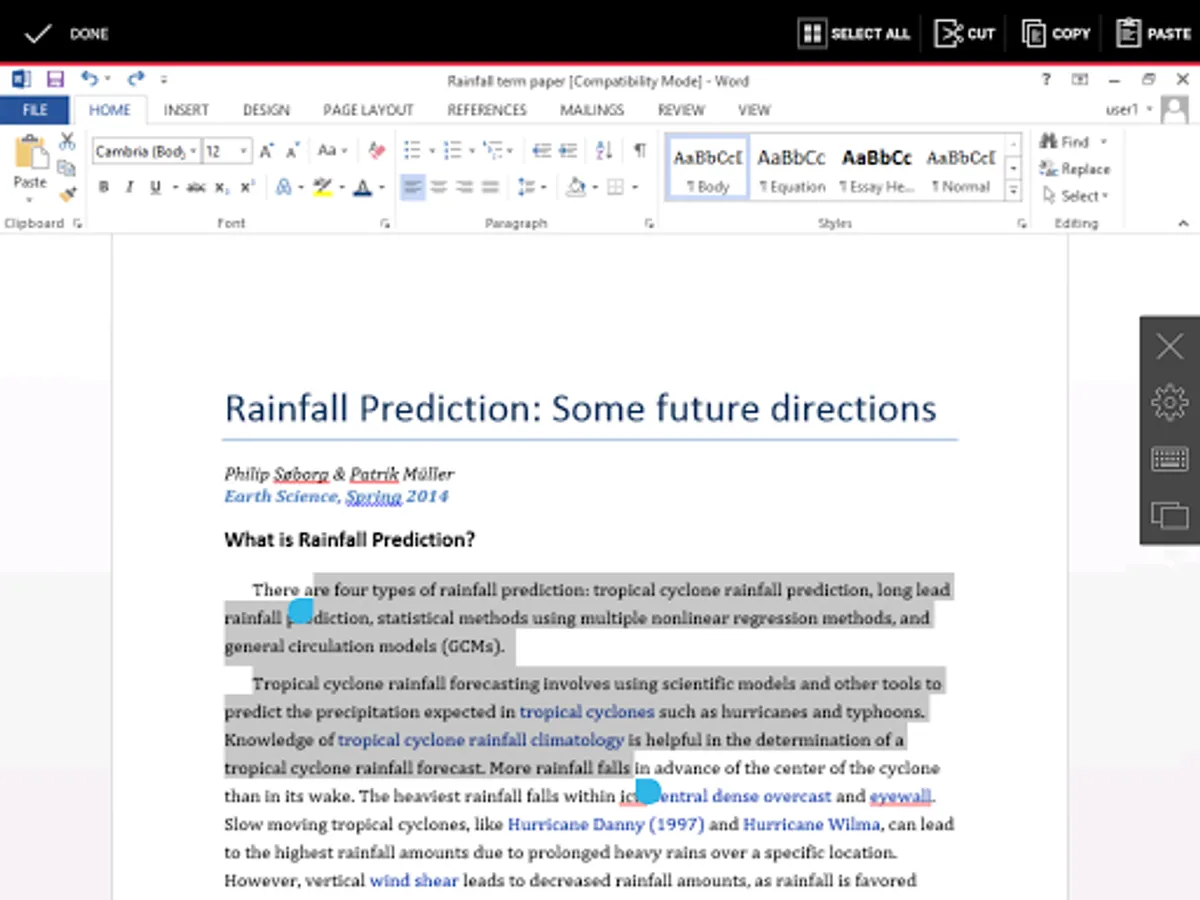This screenshot has height=900, width=1200.
Task: Open the keyboard icon in the side panel
Action: [x=1169, y=459]
